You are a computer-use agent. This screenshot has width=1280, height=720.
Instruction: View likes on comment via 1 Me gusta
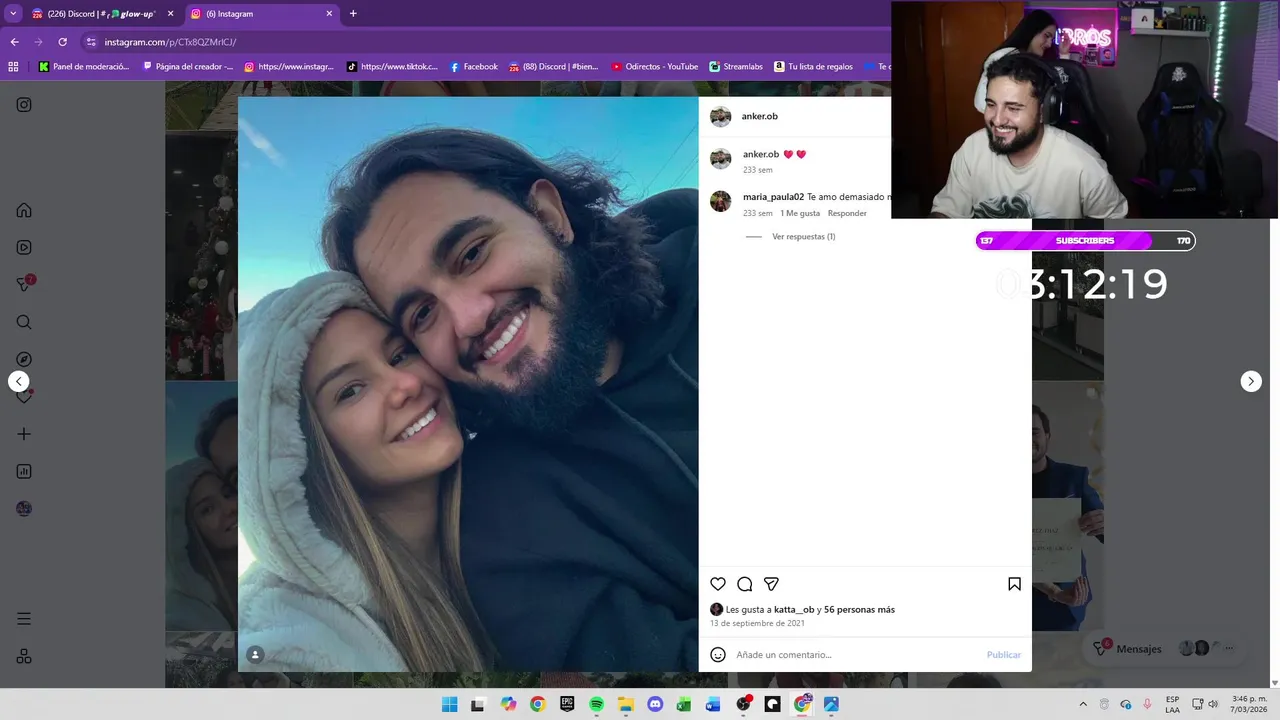(x=800, y=213)
